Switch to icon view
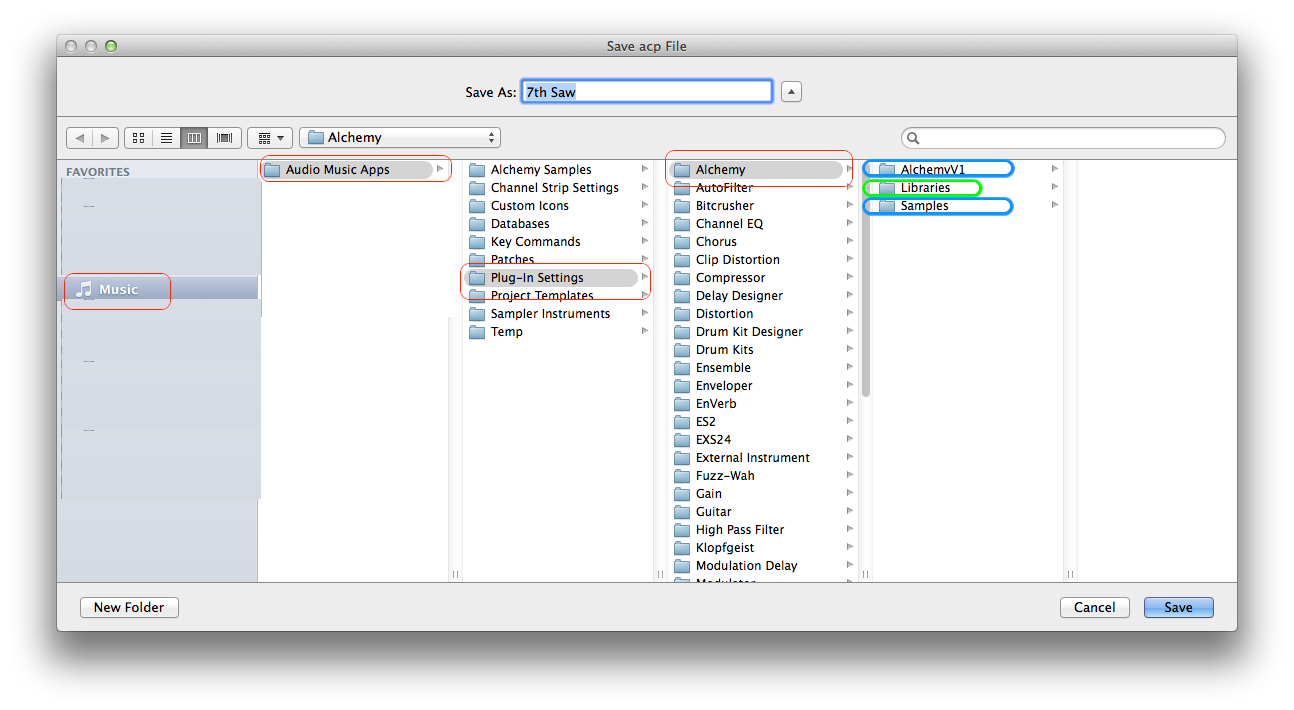Image resolution: width=1294 pixels, height=710 pixels. pos(138,138)
